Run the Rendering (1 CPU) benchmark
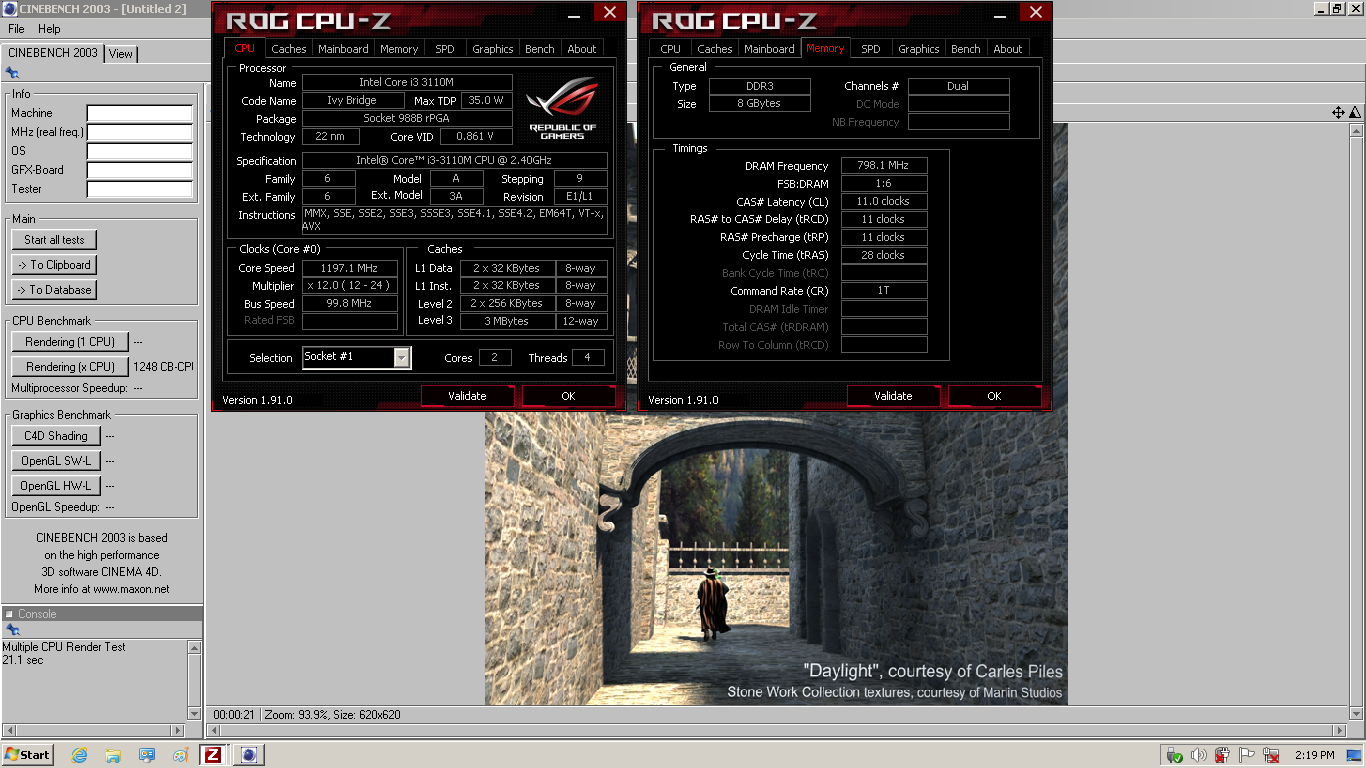Image resolution: width=1366 pixels, height=768 pixels. pyautogui.click(x=70, y=341)
